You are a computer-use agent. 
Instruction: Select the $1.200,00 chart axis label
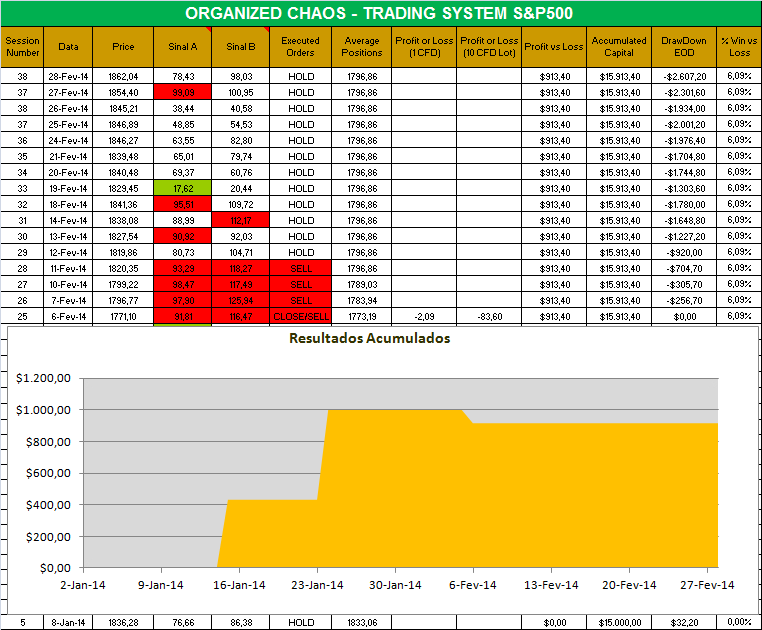43,378
